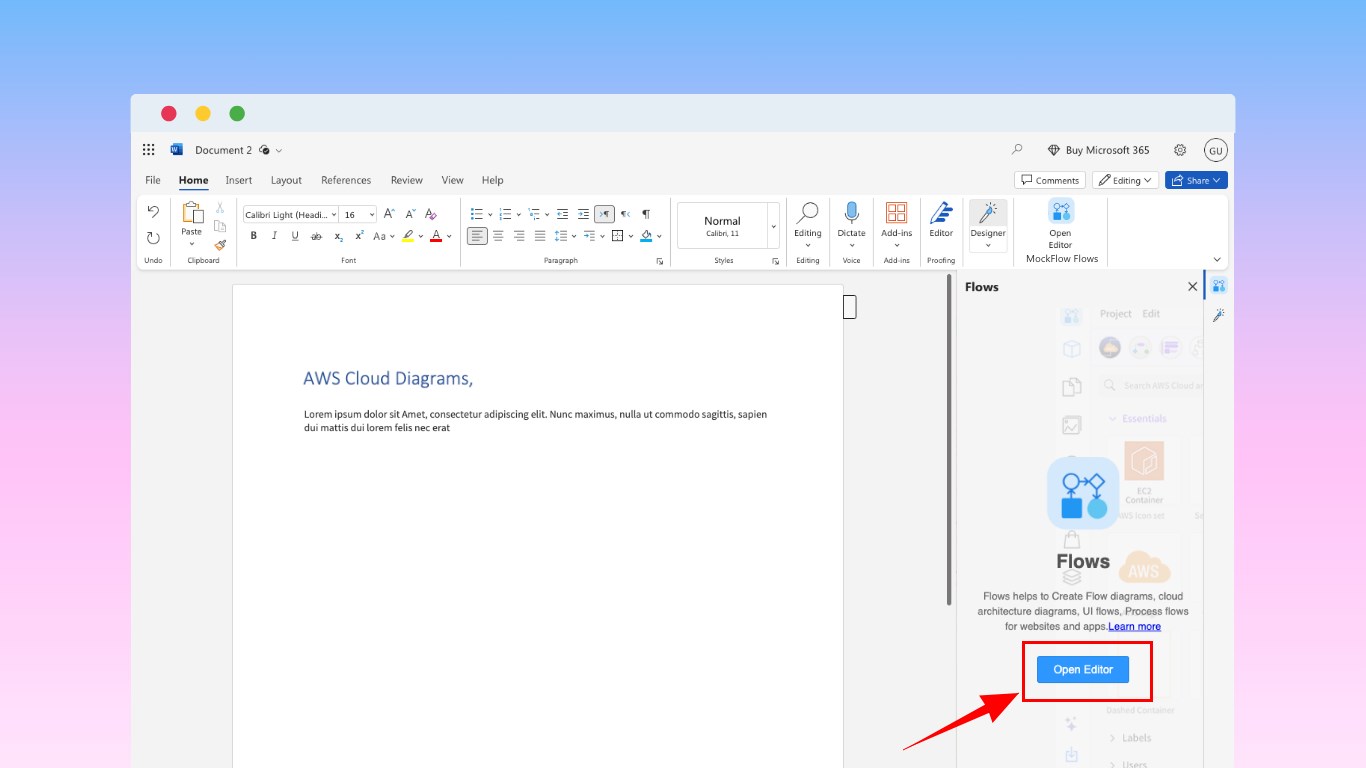The height and width of the screenshot is (768, 1366).
Task: Toggle bold formatting
Action: click(254, 236)
